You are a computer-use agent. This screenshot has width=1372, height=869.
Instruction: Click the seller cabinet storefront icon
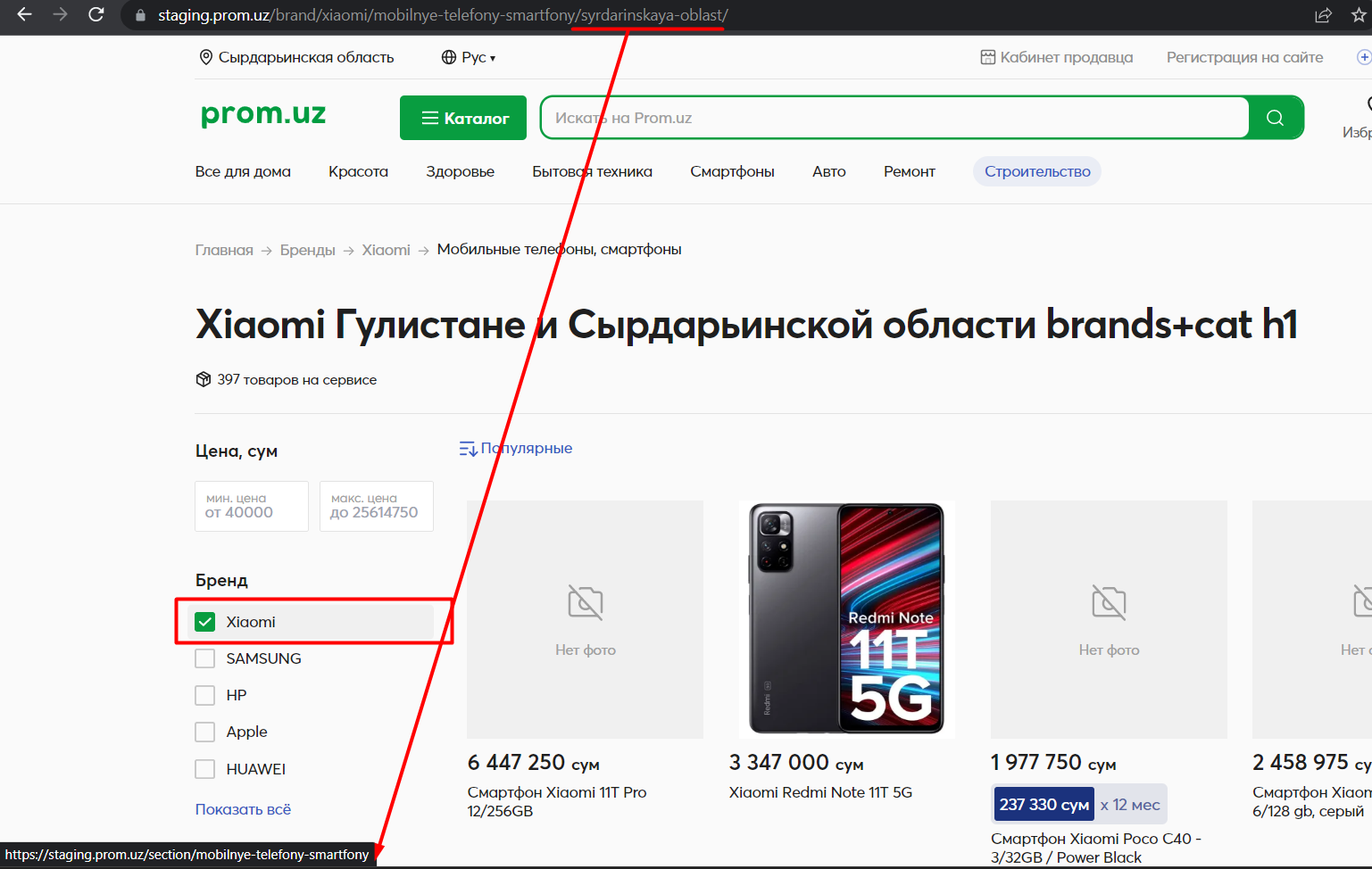click(x=987, y=57)
